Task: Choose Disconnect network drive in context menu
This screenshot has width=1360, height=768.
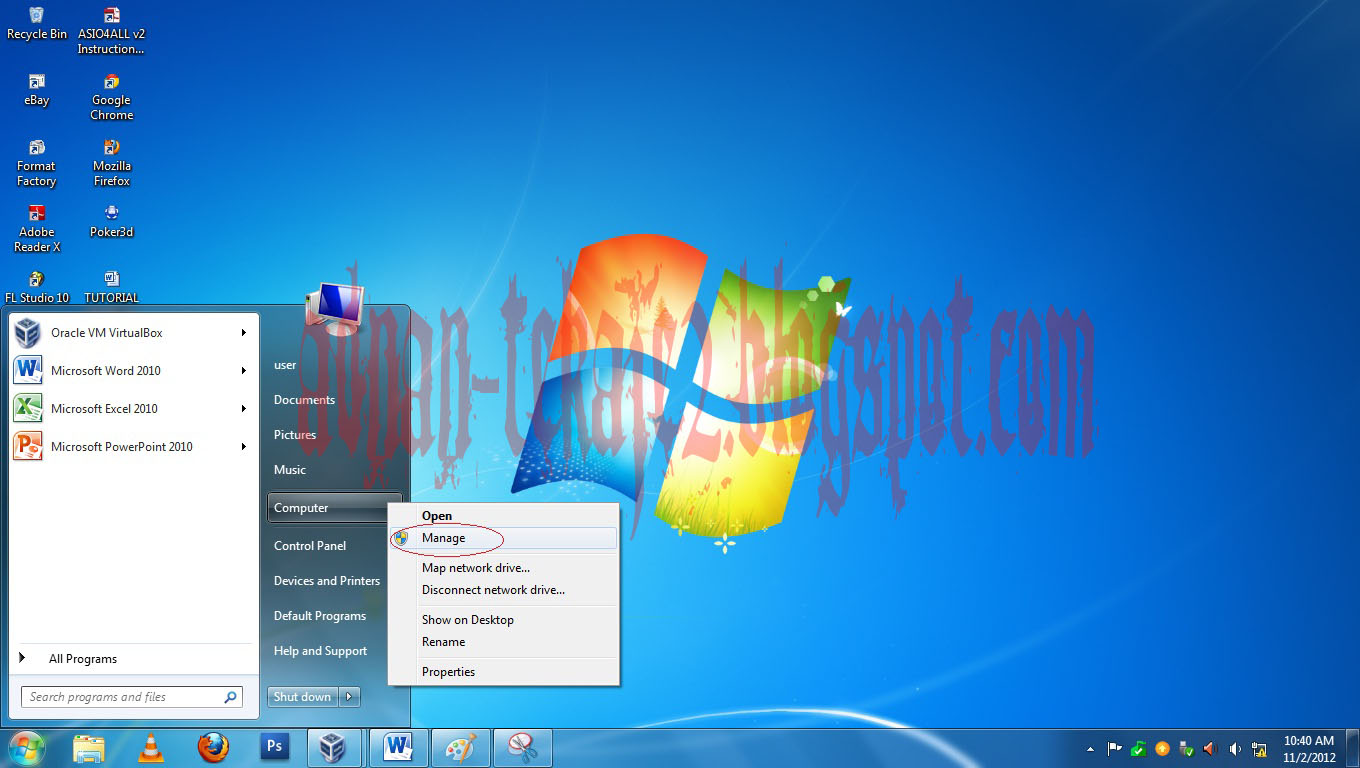Action: pyautogui.click(x=504, y=590)
